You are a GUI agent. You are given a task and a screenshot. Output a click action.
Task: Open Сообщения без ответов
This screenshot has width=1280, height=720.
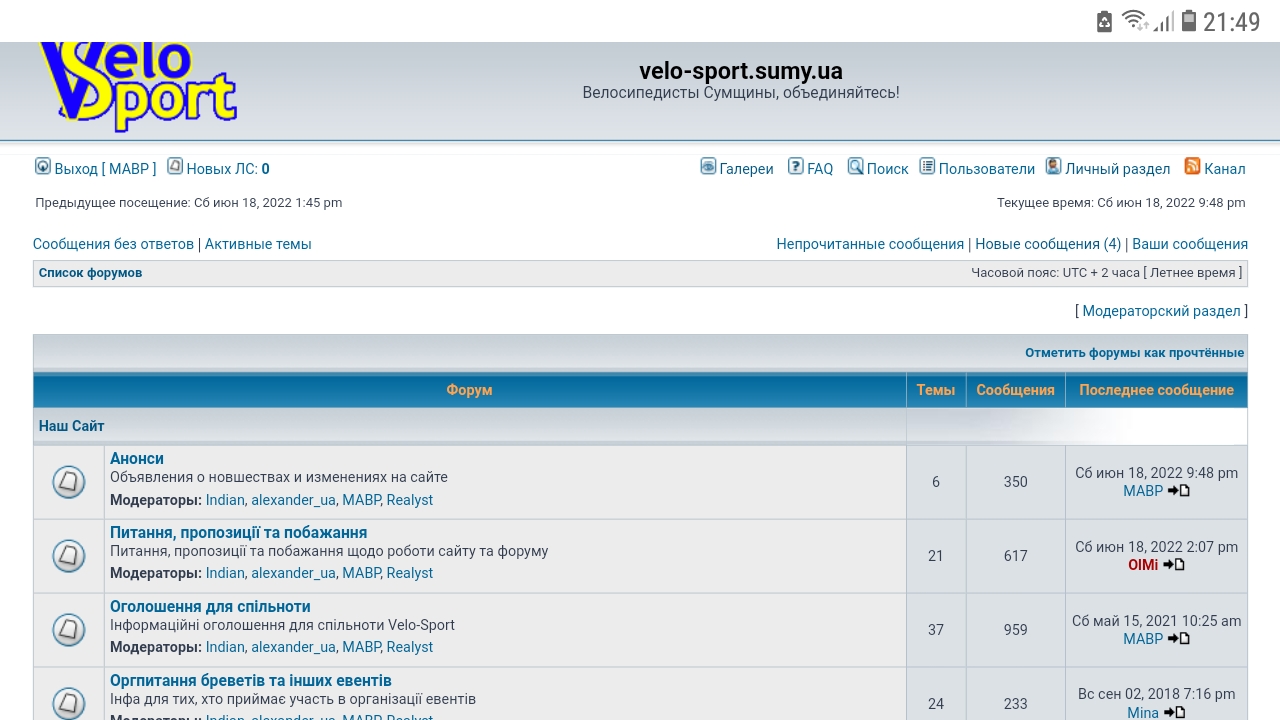coord(113,244)
